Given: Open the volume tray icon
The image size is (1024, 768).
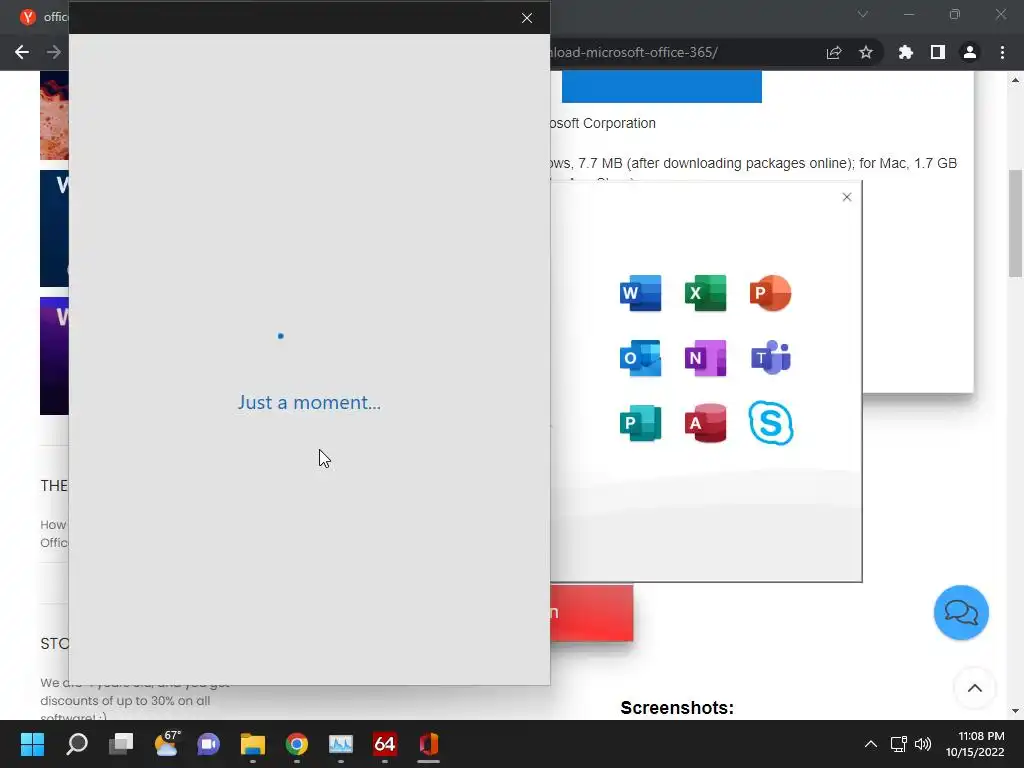Looking at the screenshot, I should coord(923,744).
